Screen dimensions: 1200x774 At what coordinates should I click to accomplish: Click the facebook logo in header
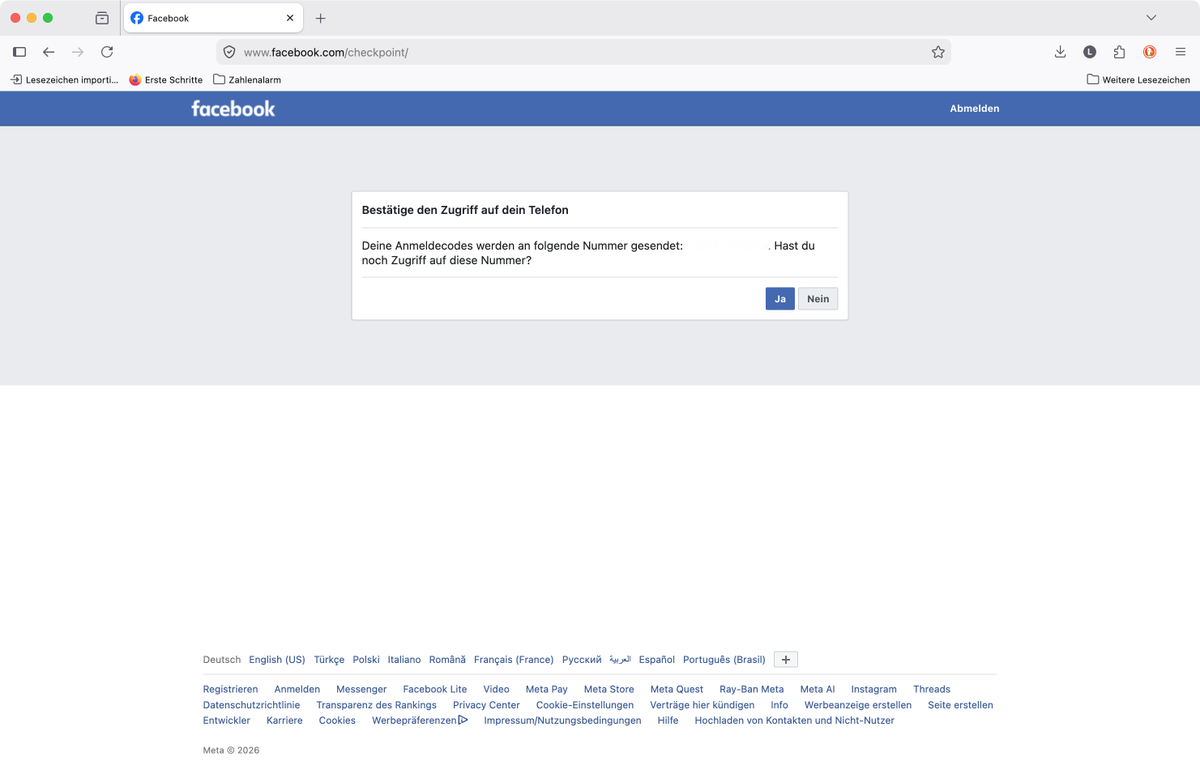coord(233,108)
